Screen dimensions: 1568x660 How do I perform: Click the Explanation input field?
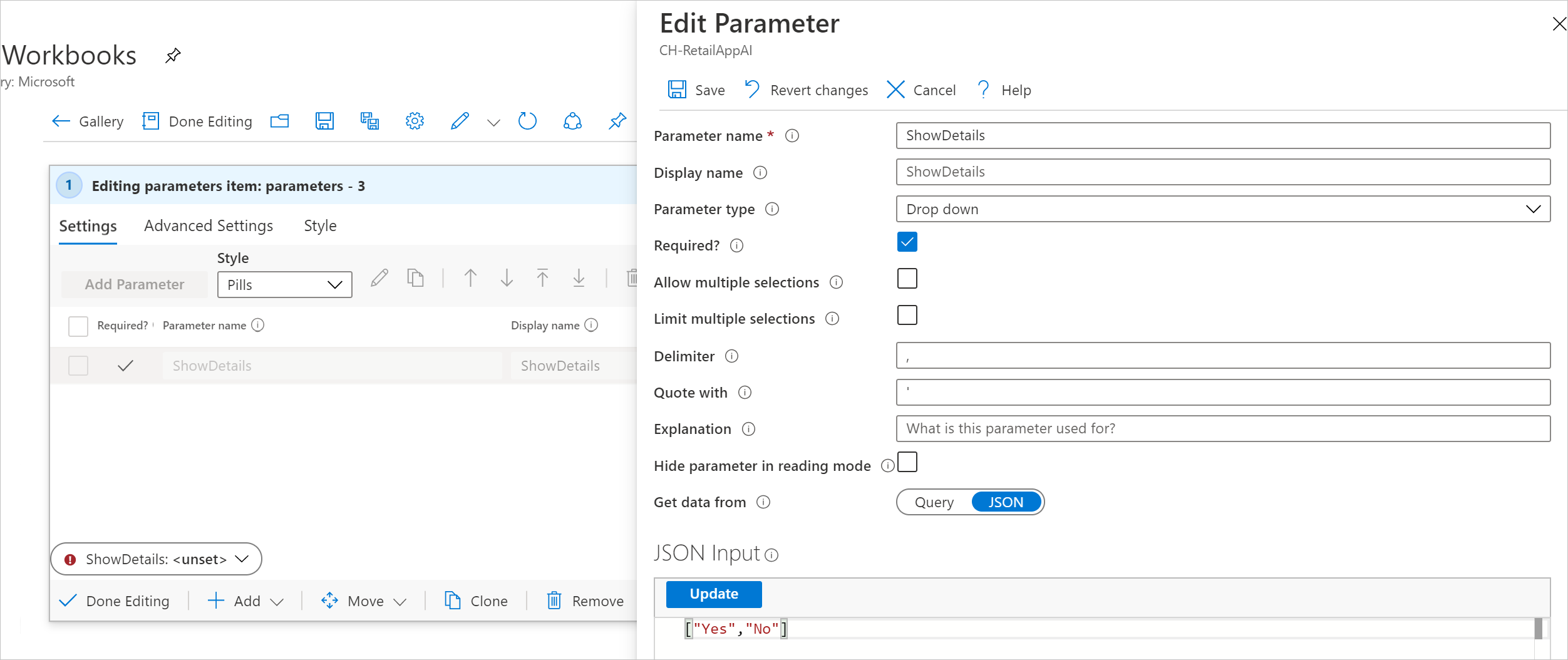[1223, 429]
